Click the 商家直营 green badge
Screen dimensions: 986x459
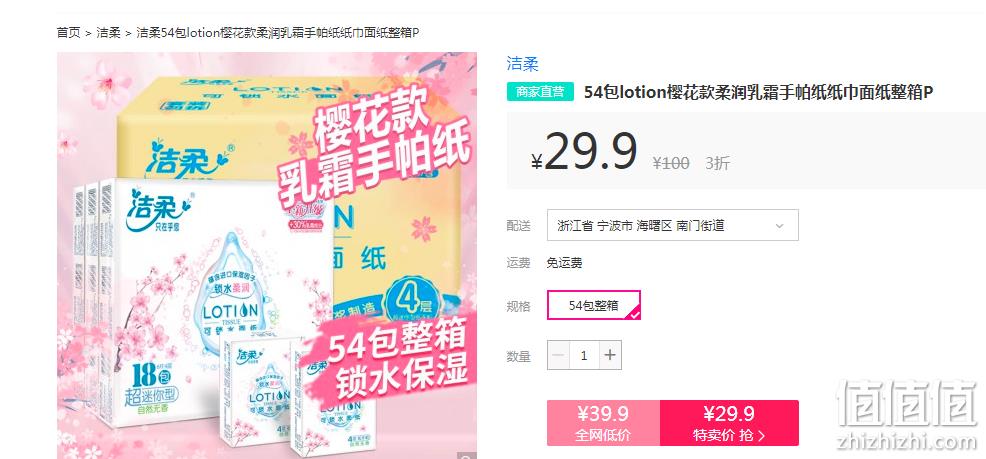540,92
